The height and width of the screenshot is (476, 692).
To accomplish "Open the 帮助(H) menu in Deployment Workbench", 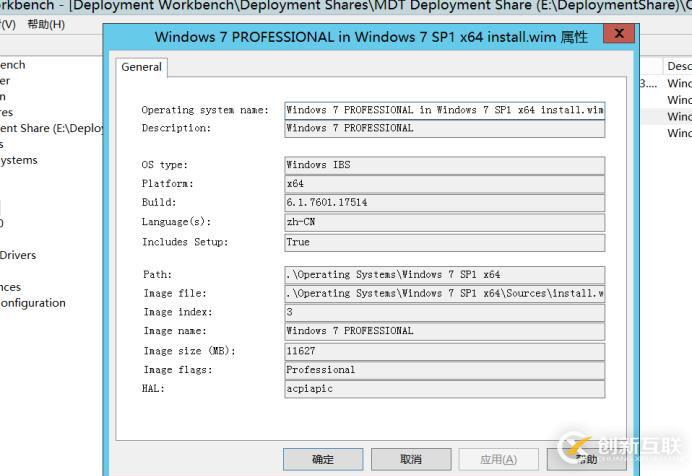I will click(46, 24).
